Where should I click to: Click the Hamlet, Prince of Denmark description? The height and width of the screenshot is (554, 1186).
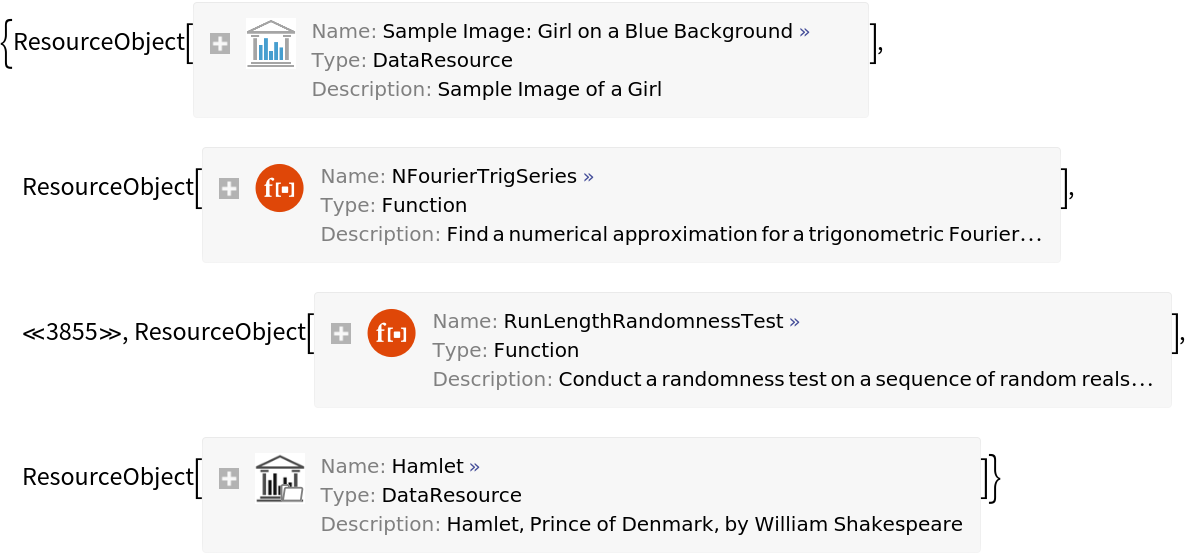click(x=704, y=524)
